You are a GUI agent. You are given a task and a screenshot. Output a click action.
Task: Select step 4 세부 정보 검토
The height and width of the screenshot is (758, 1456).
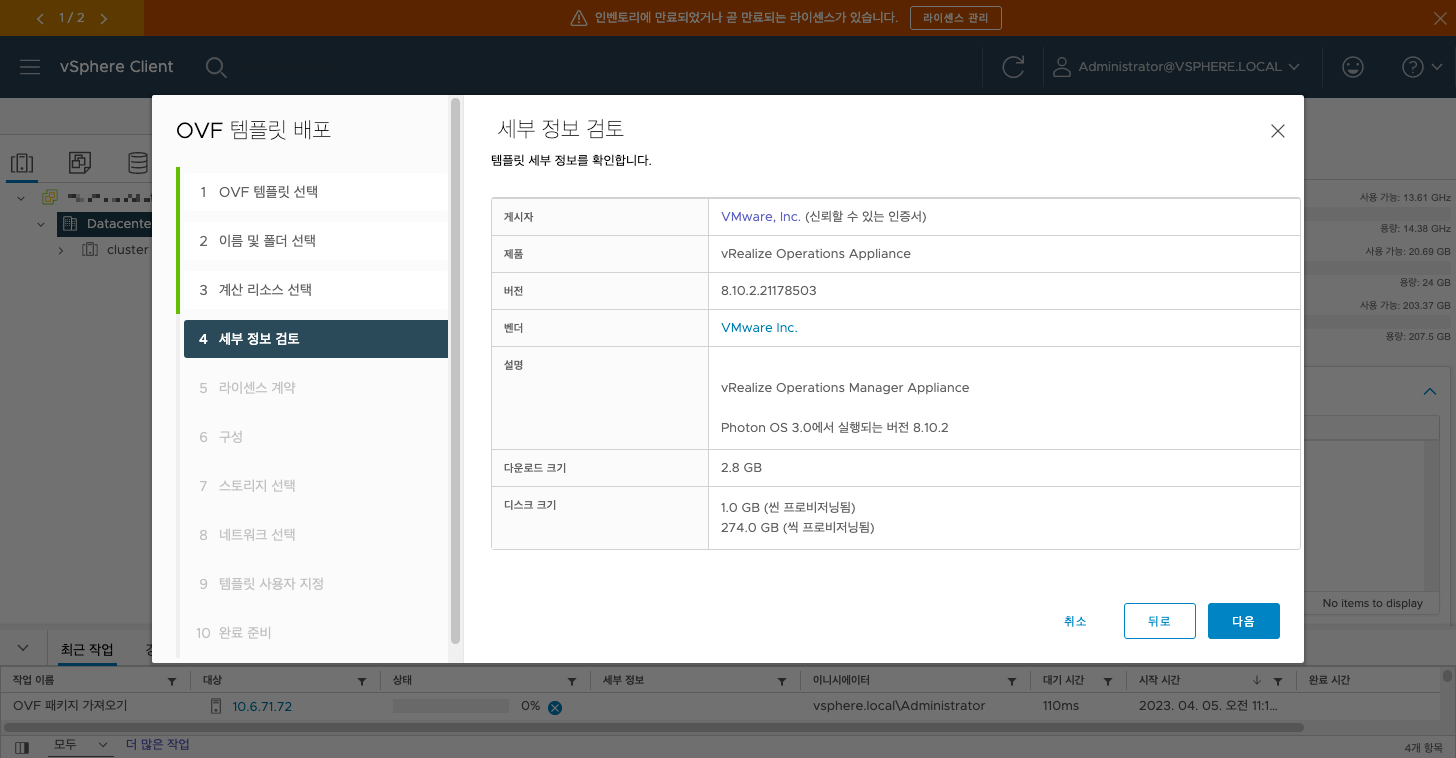pyautogui.click(x=316, y=339)
